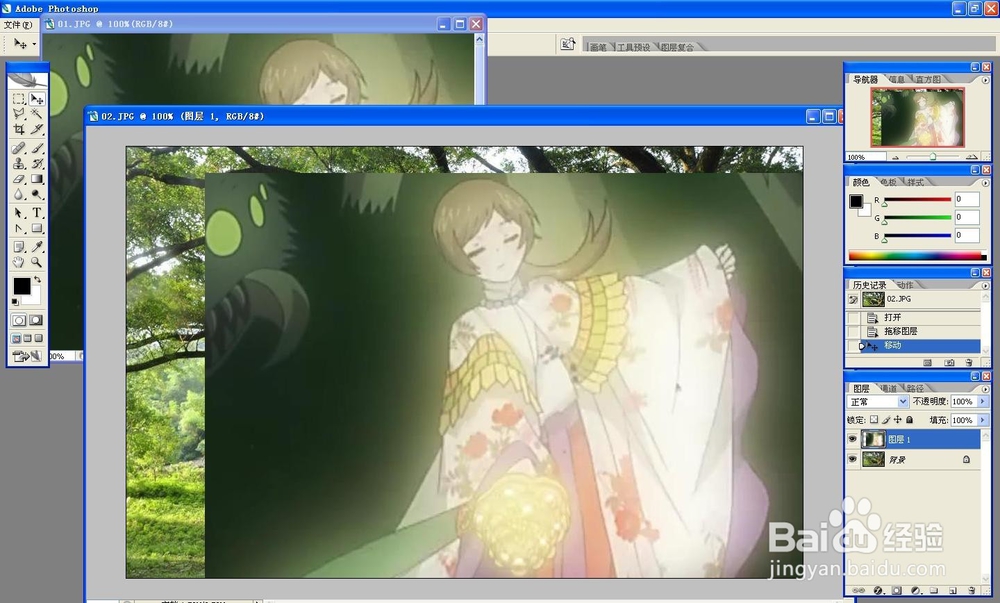Toggle lock all in Layers panel
1000x603 pixels.
tap(909, 419)
